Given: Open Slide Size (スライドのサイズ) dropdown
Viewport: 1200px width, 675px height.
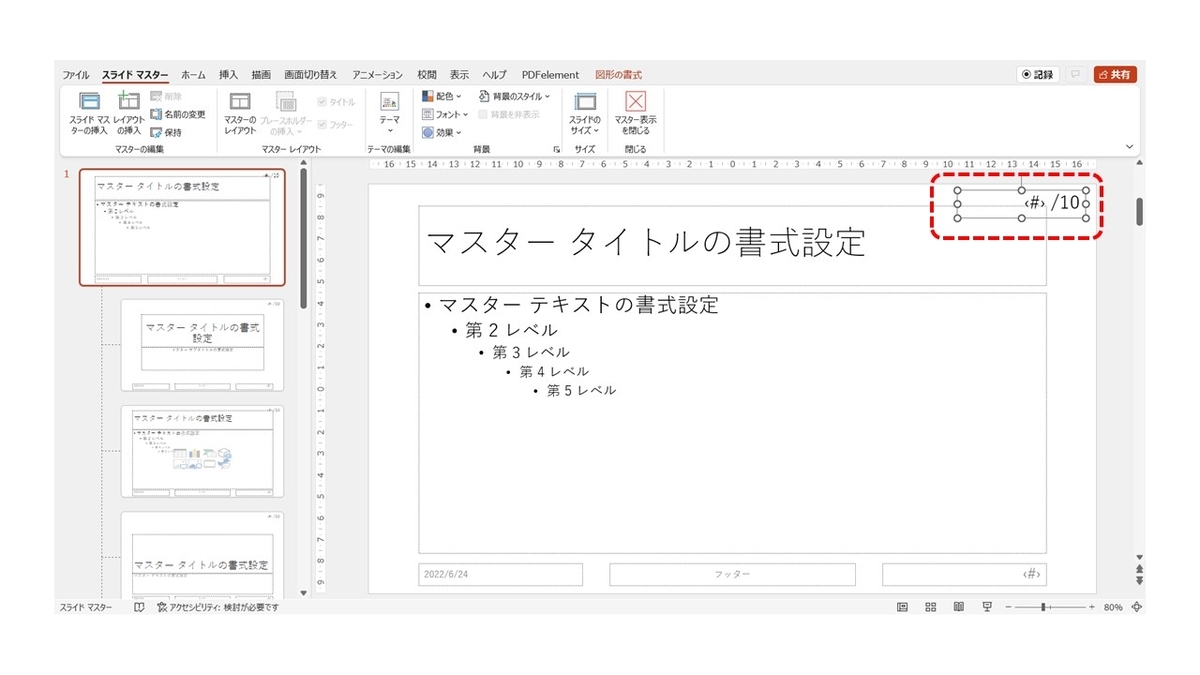Looking at the screenshot, I should (x=585, y=112).
